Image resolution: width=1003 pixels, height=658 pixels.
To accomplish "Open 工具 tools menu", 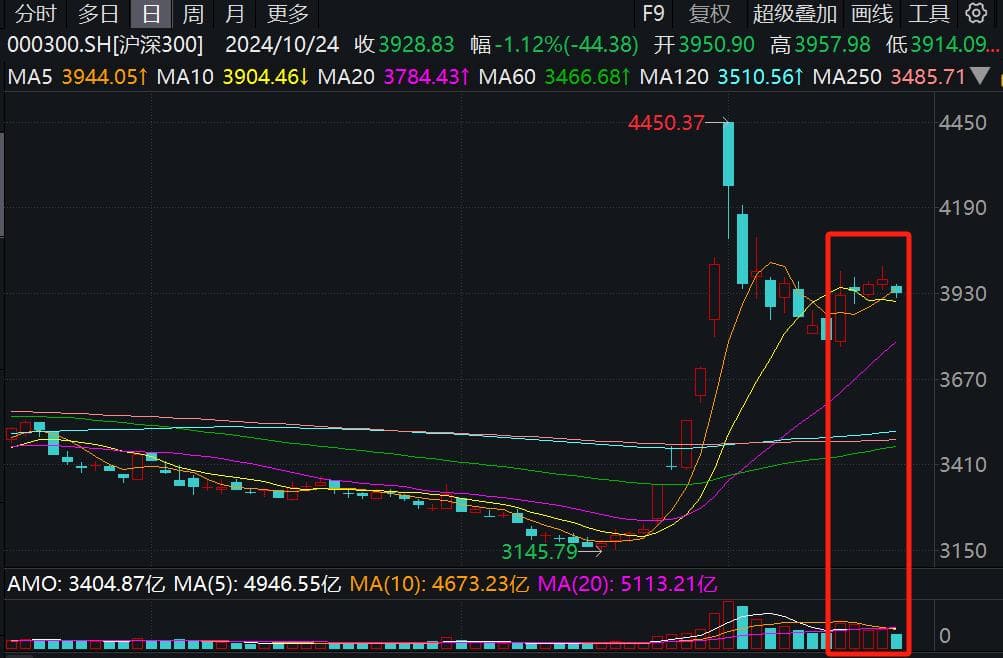I will coord(929,13).
